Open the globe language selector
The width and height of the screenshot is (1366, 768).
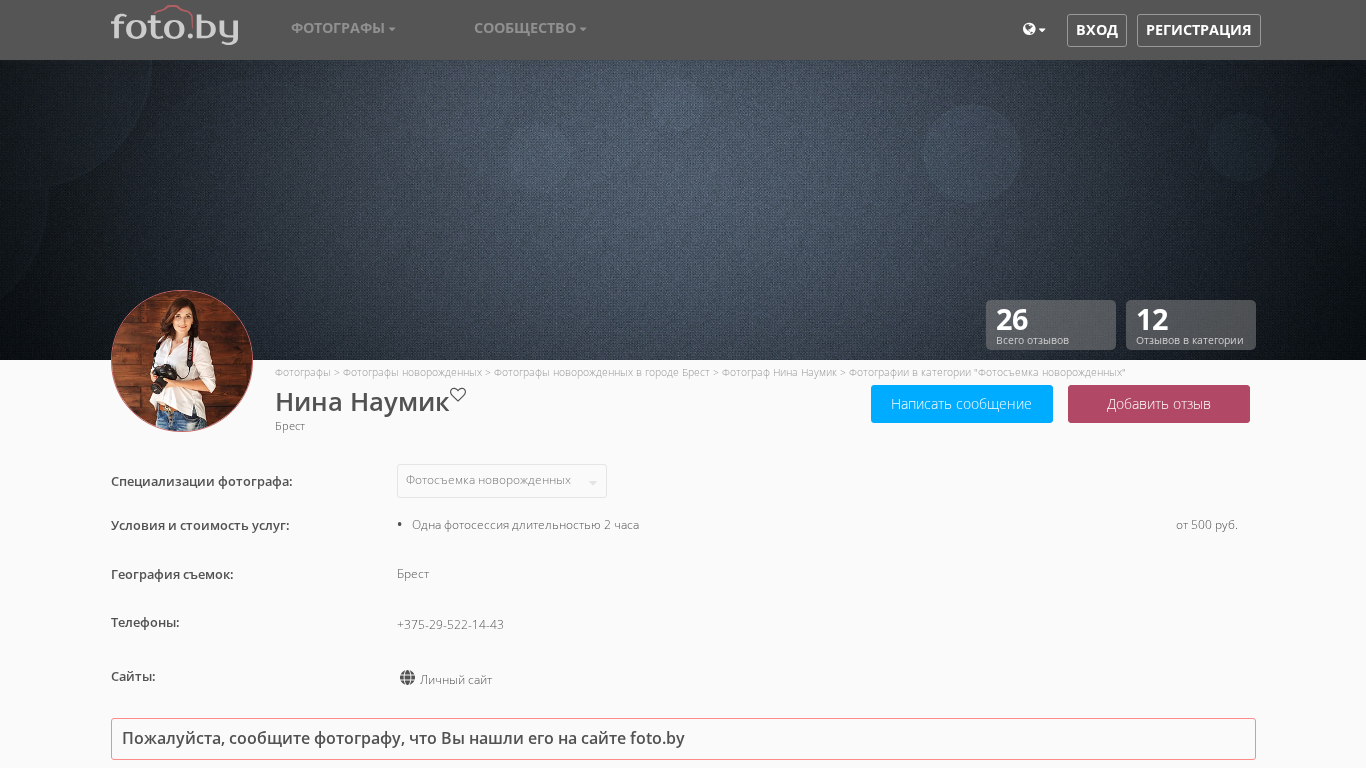(x=1033, y=30)
